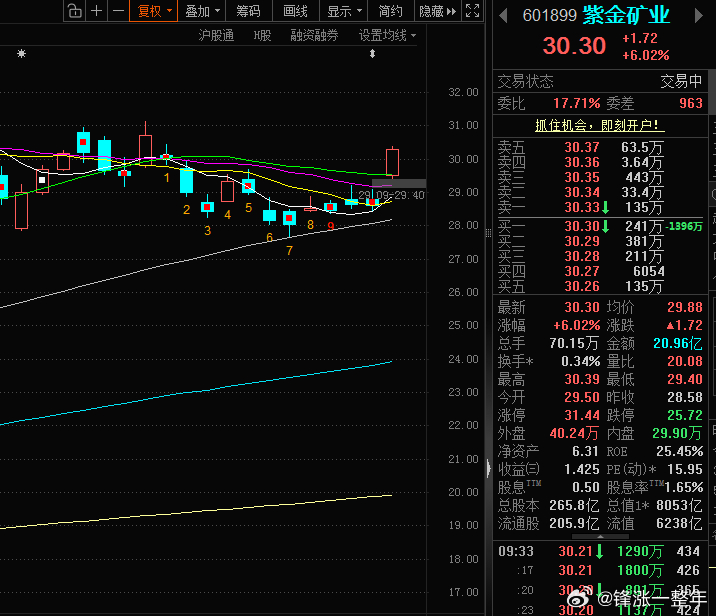Click the collapse handle beside 收益 row

(x=489, y=469)
